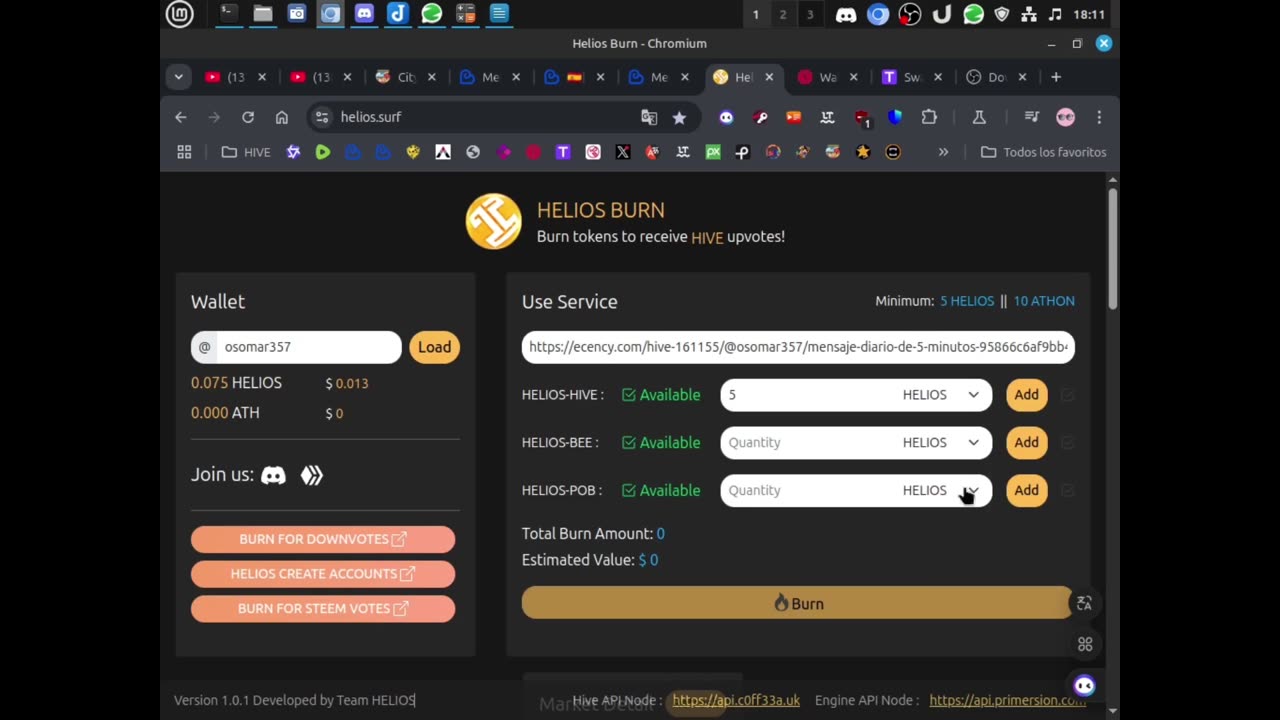This screenshot has width=1280, height=720.
Task: Open the browser profile avatar
Action: tap(1065, 117)
